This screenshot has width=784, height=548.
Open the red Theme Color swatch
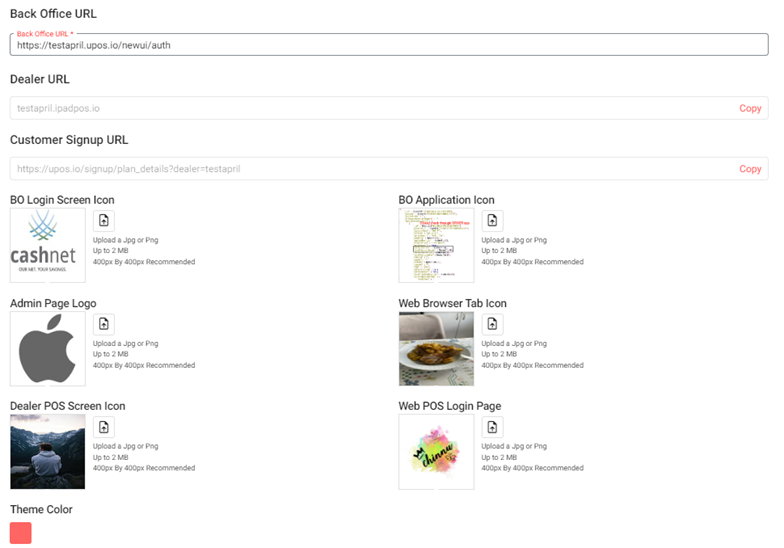21,533
